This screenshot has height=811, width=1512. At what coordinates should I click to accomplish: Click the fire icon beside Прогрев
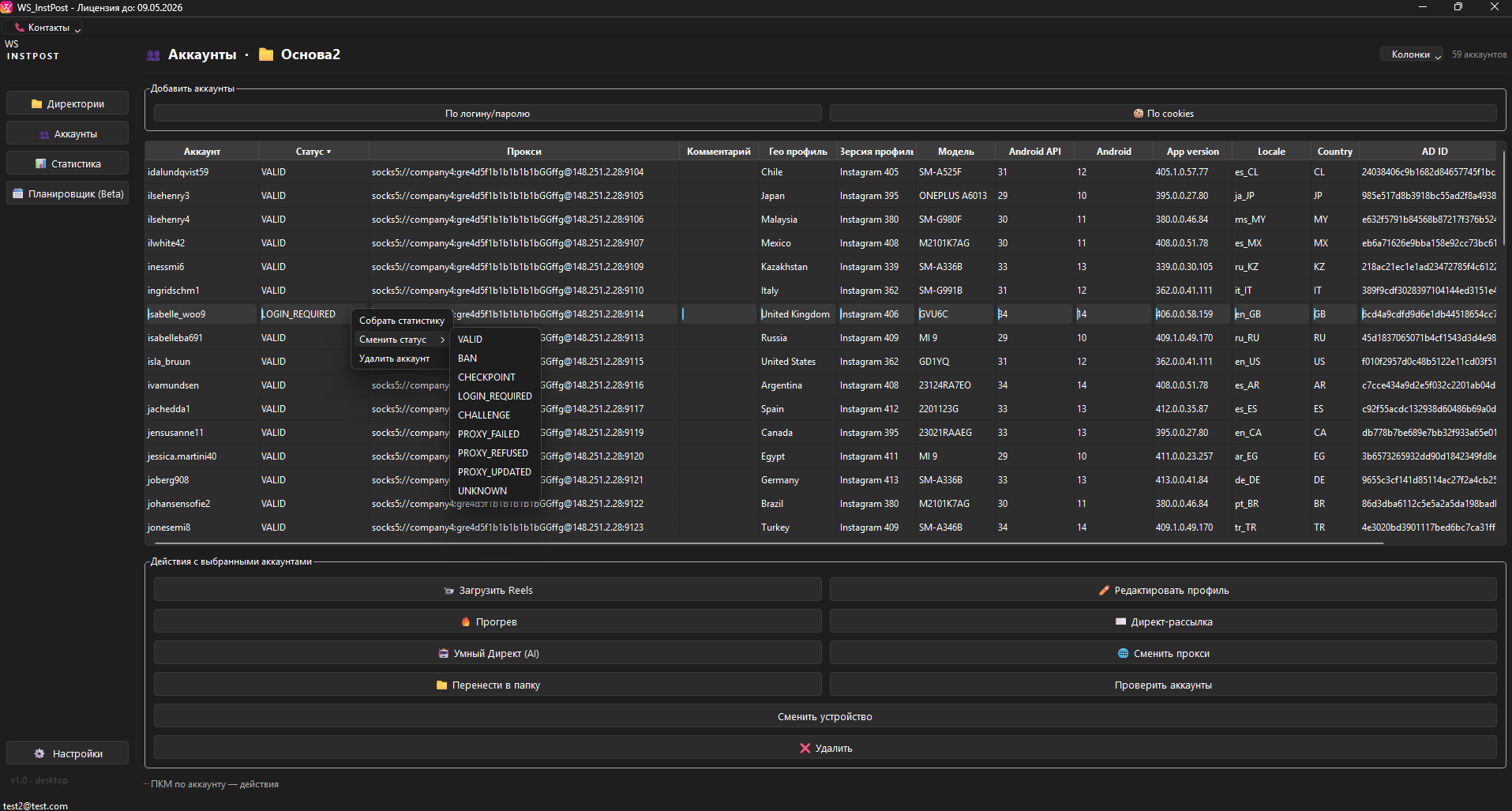466,622
